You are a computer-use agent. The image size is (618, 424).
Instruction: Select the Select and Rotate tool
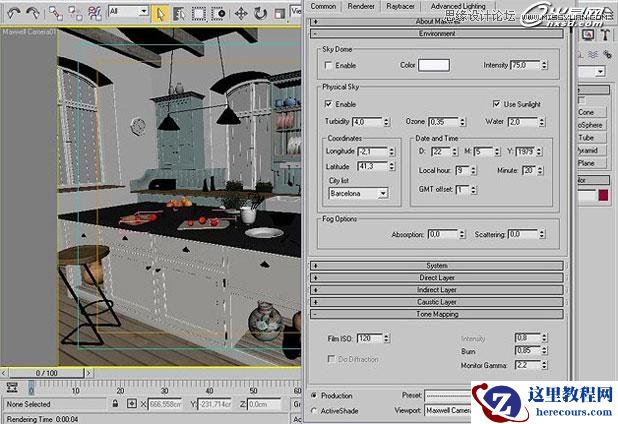pyautogui.click(x=260, y=14)
